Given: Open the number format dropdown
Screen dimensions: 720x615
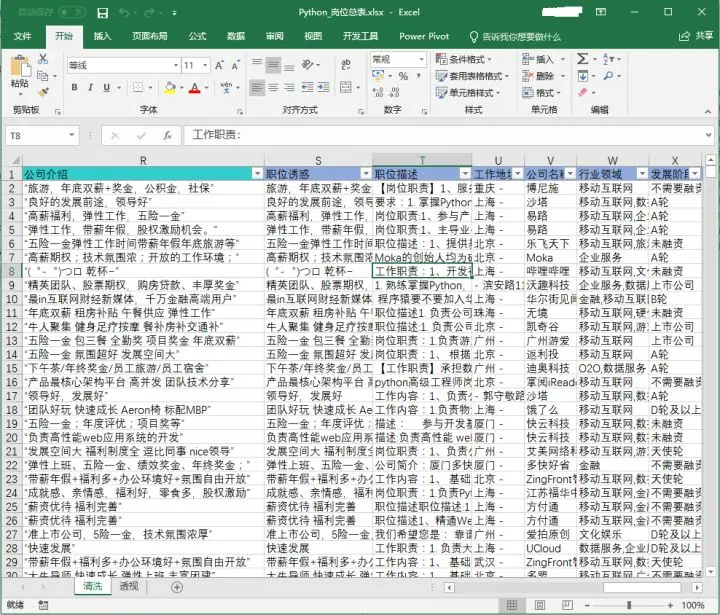Looking at the screenshot, I should [x=421, y=59].
